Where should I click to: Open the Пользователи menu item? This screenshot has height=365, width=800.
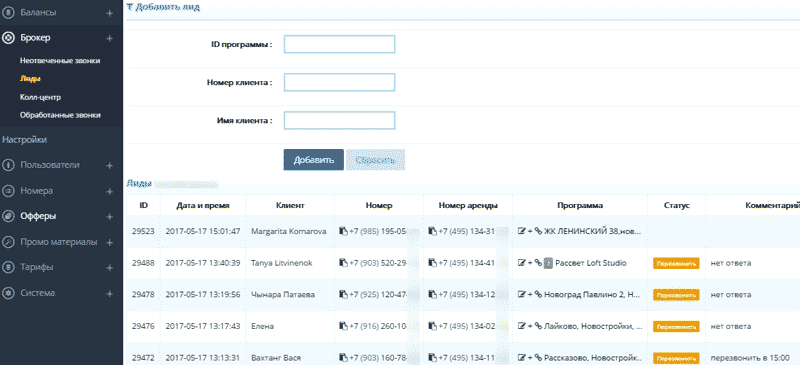[x=50, y=165]
